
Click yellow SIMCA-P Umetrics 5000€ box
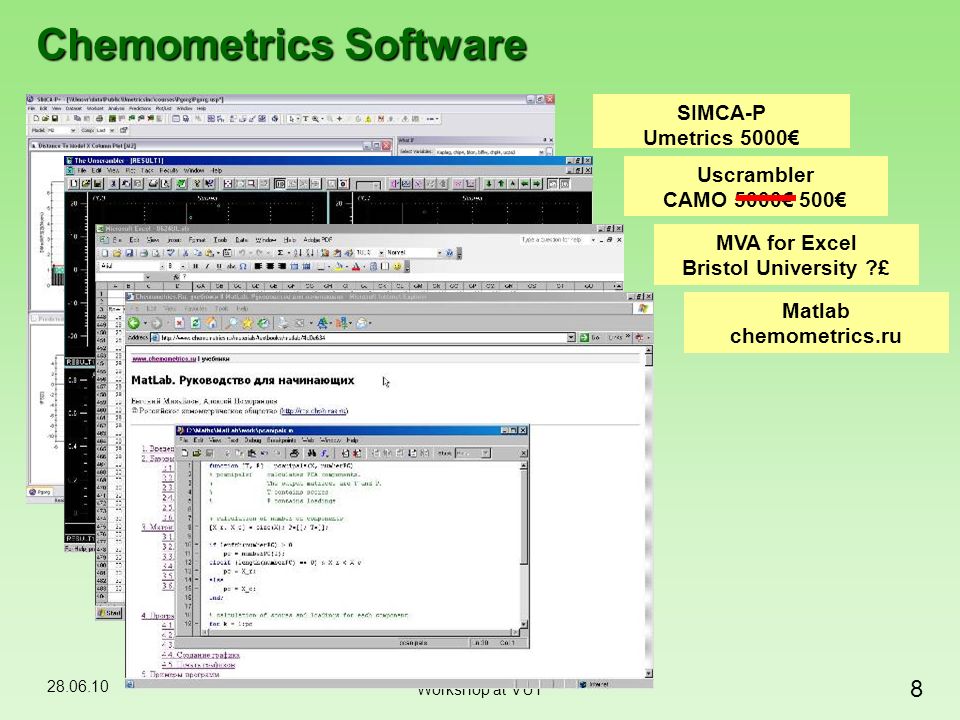(x=721, y=121)
